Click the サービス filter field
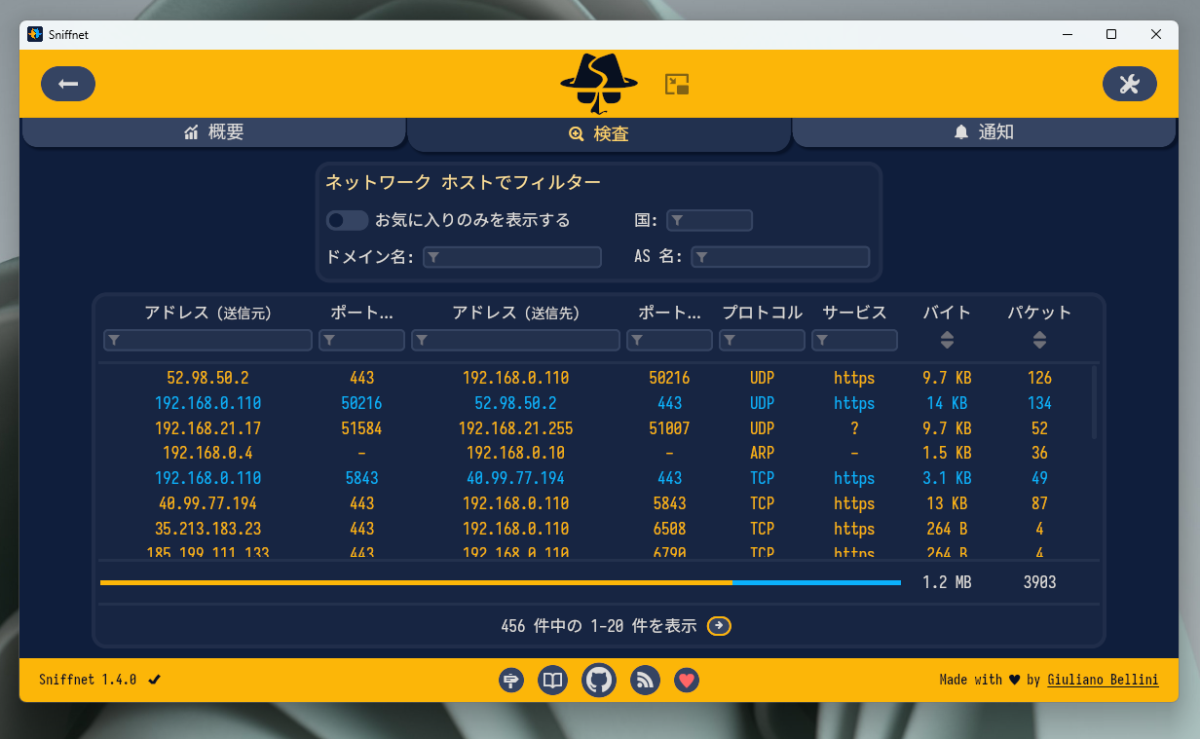This screenshot has width=1200, height=739. click(854, 341)
